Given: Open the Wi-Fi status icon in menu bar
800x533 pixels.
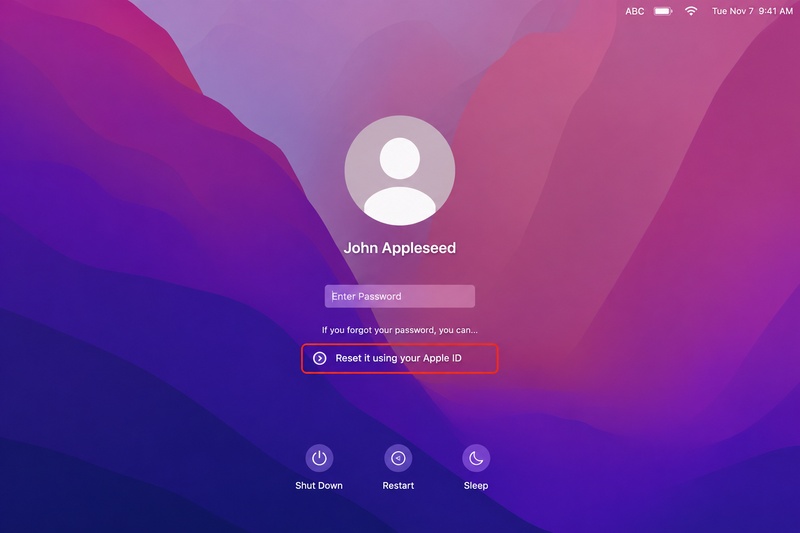Looking at the screenshot, I should 691,11.
